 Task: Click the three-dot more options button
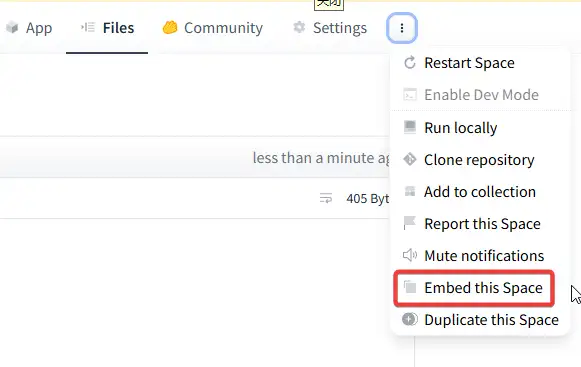coord(402,28)
